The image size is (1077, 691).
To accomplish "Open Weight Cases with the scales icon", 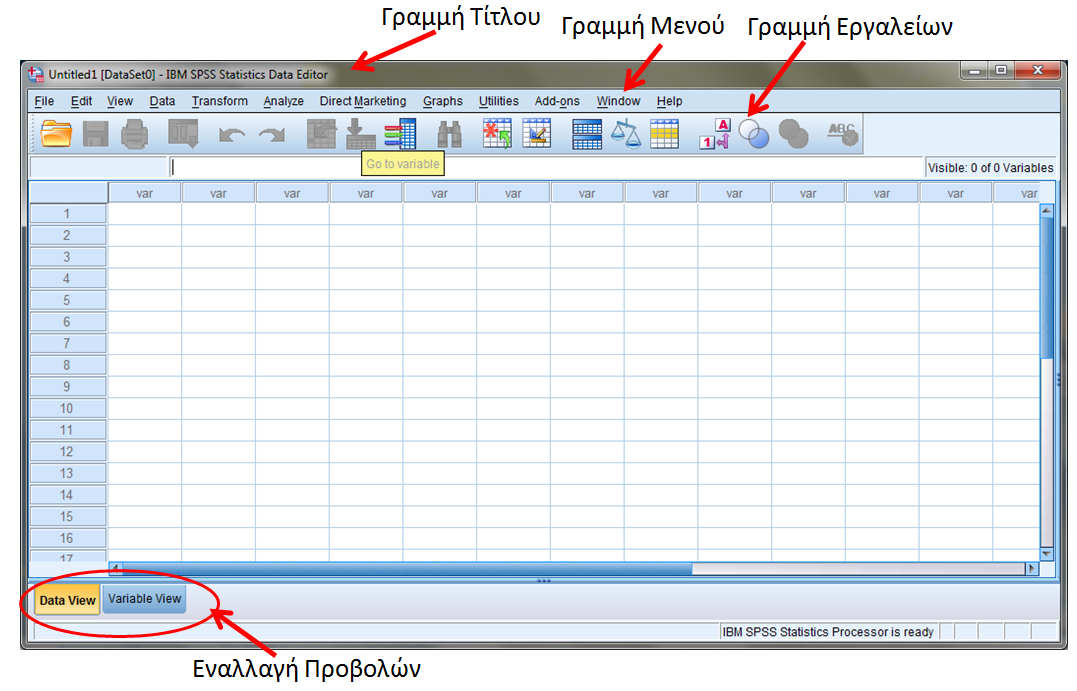I will (x=626, y=133).
